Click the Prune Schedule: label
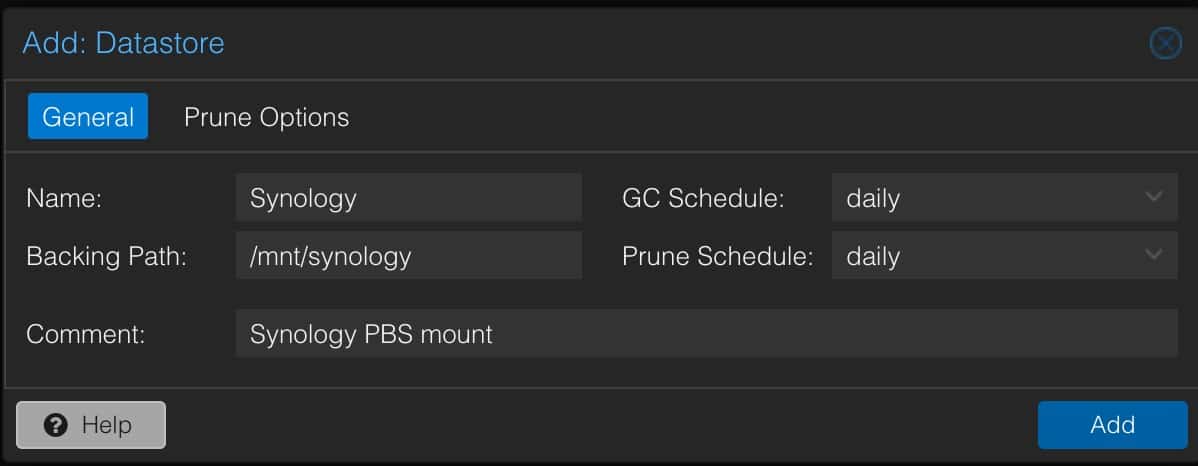The image size is (1198, 466). [x=717, y=256]
